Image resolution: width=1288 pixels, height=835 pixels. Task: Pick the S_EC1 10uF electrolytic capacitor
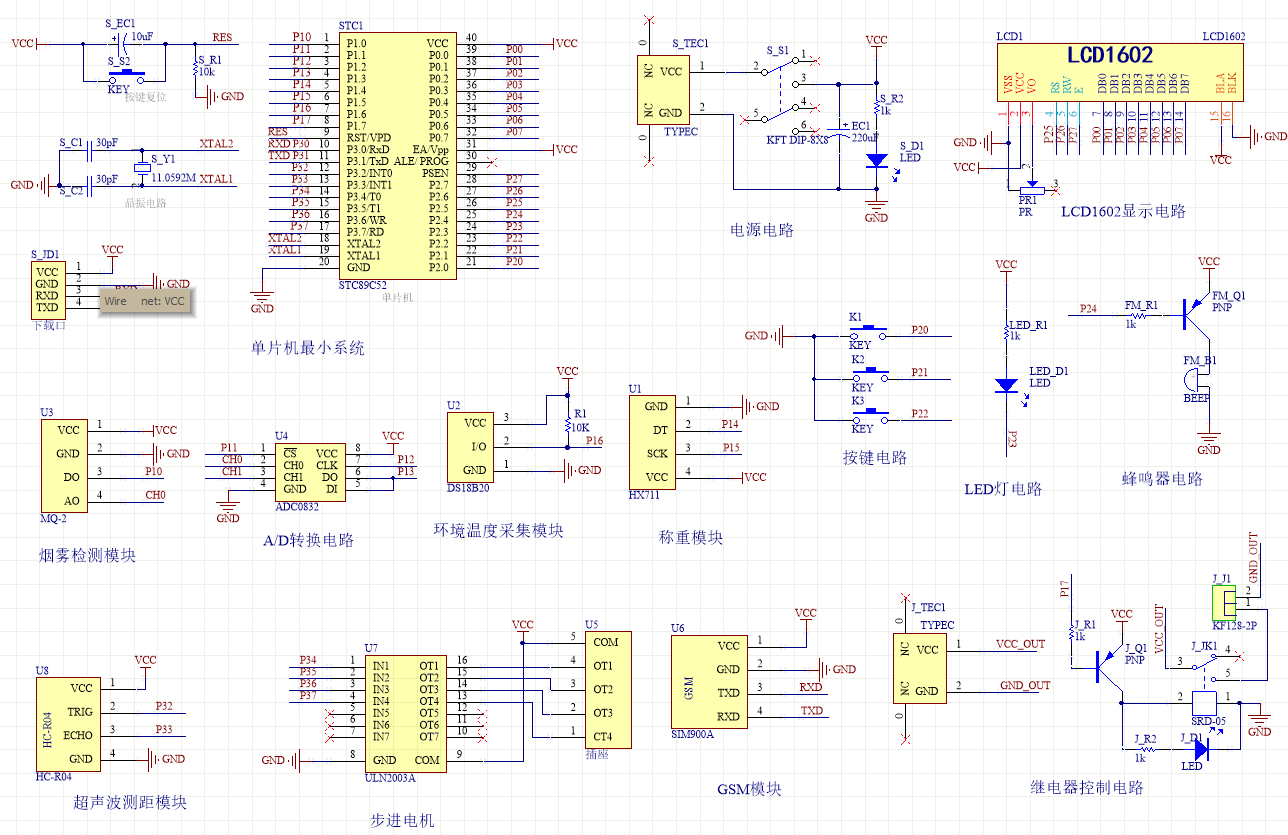click(x=121, y=43)
